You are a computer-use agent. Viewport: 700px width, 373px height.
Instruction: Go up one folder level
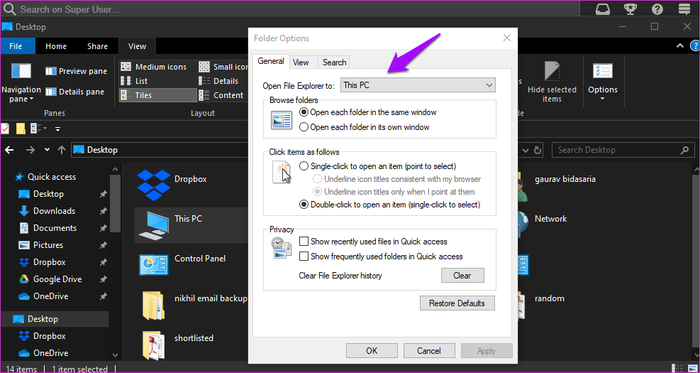[62, 150]
